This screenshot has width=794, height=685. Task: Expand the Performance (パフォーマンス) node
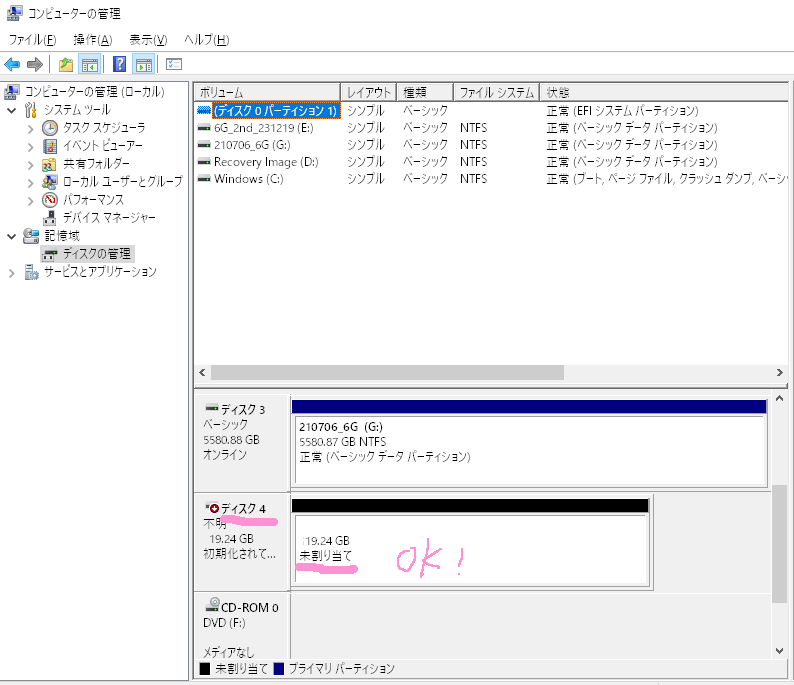tap(30, 202)
